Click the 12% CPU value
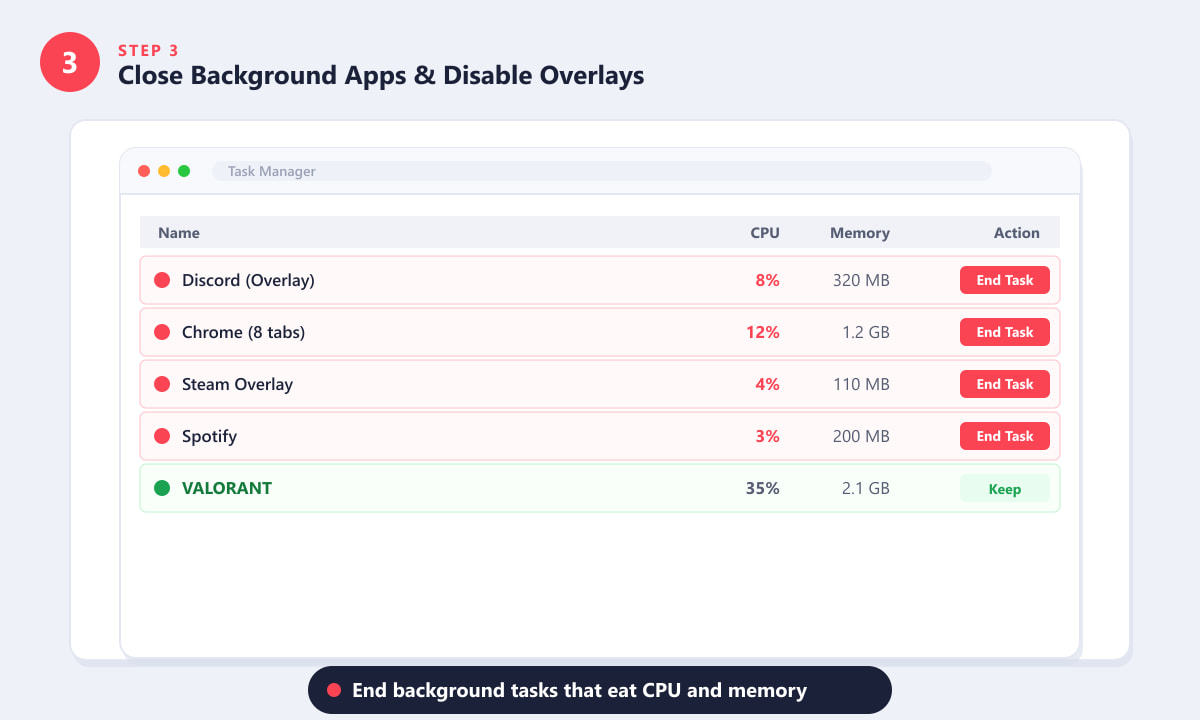 (763, 332)
